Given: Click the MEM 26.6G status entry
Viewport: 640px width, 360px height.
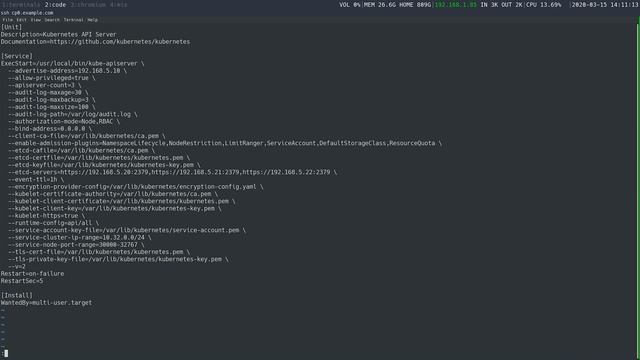Looking at the screenshot, I should tap(380, 5).
